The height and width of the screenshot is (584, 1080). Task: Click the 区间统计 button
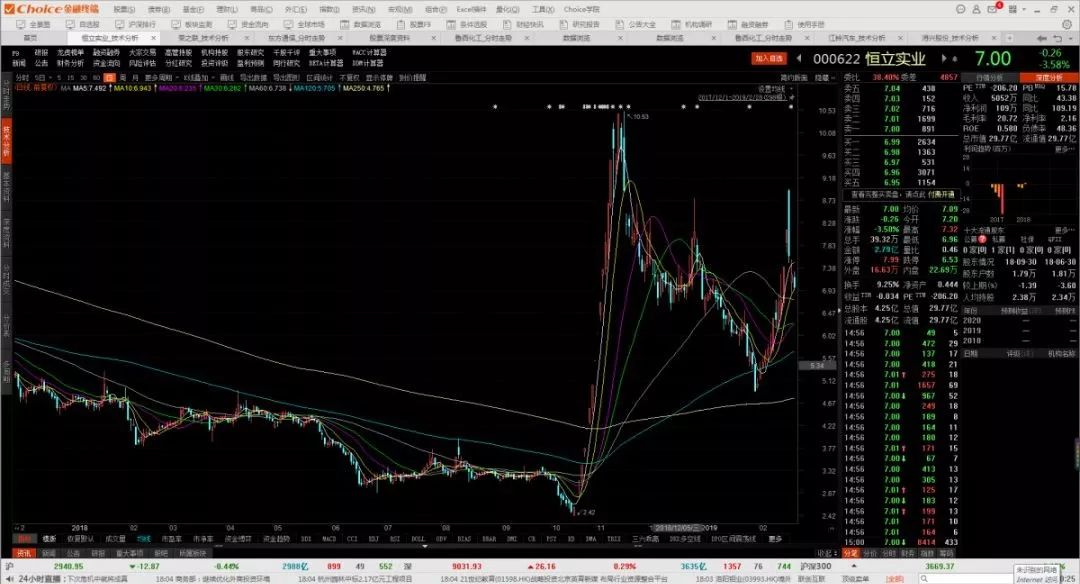[x=319, y=78]
